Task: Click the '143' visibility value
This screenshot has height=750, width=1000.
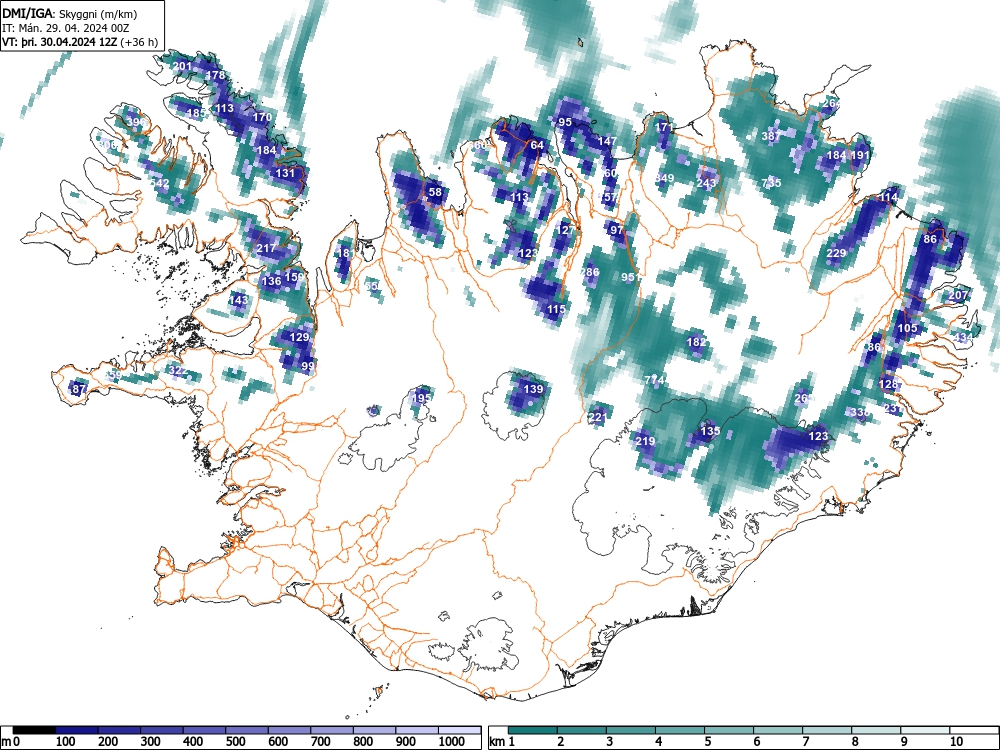Action: [x=238, y=300]
